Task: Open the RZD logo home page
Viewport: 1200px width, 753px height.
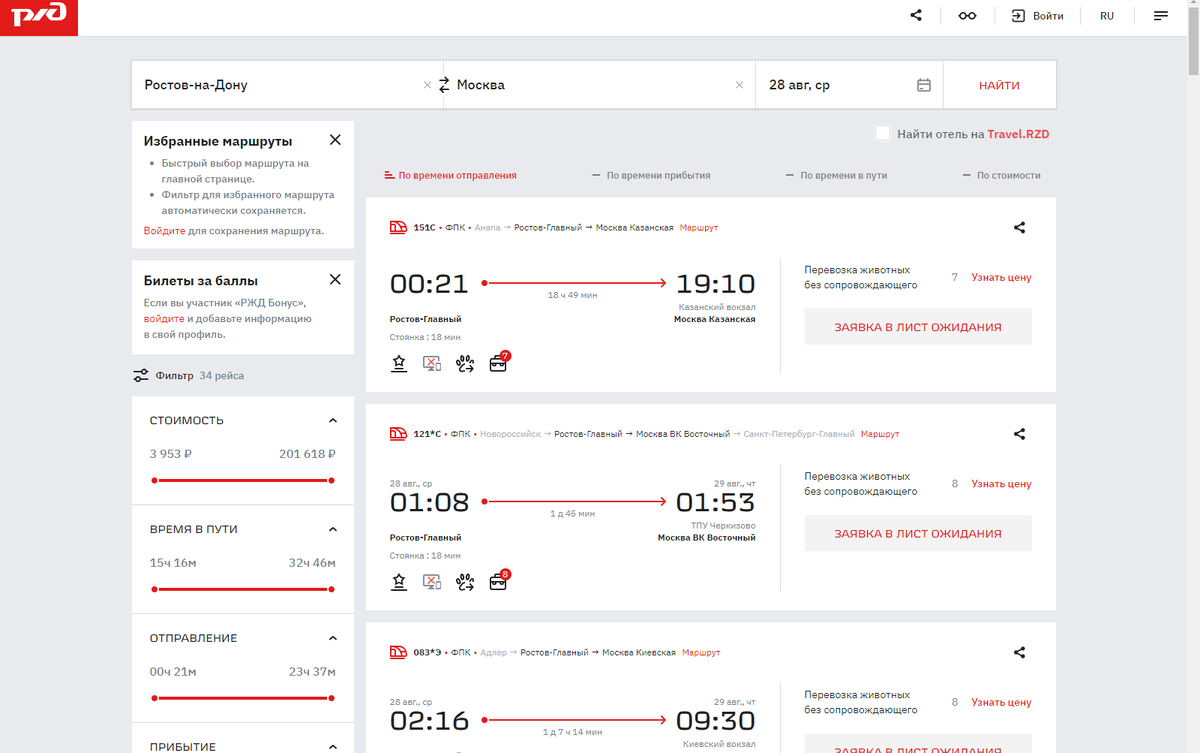Action: pyautogui.click(x=38, y=17)
